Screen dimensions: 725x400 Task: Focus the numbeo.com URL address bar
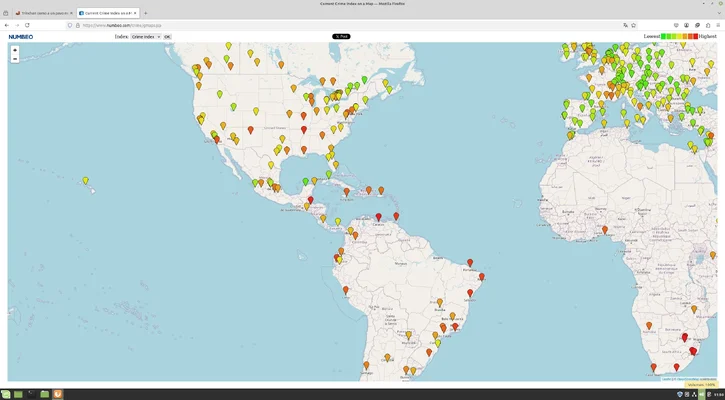351,25
